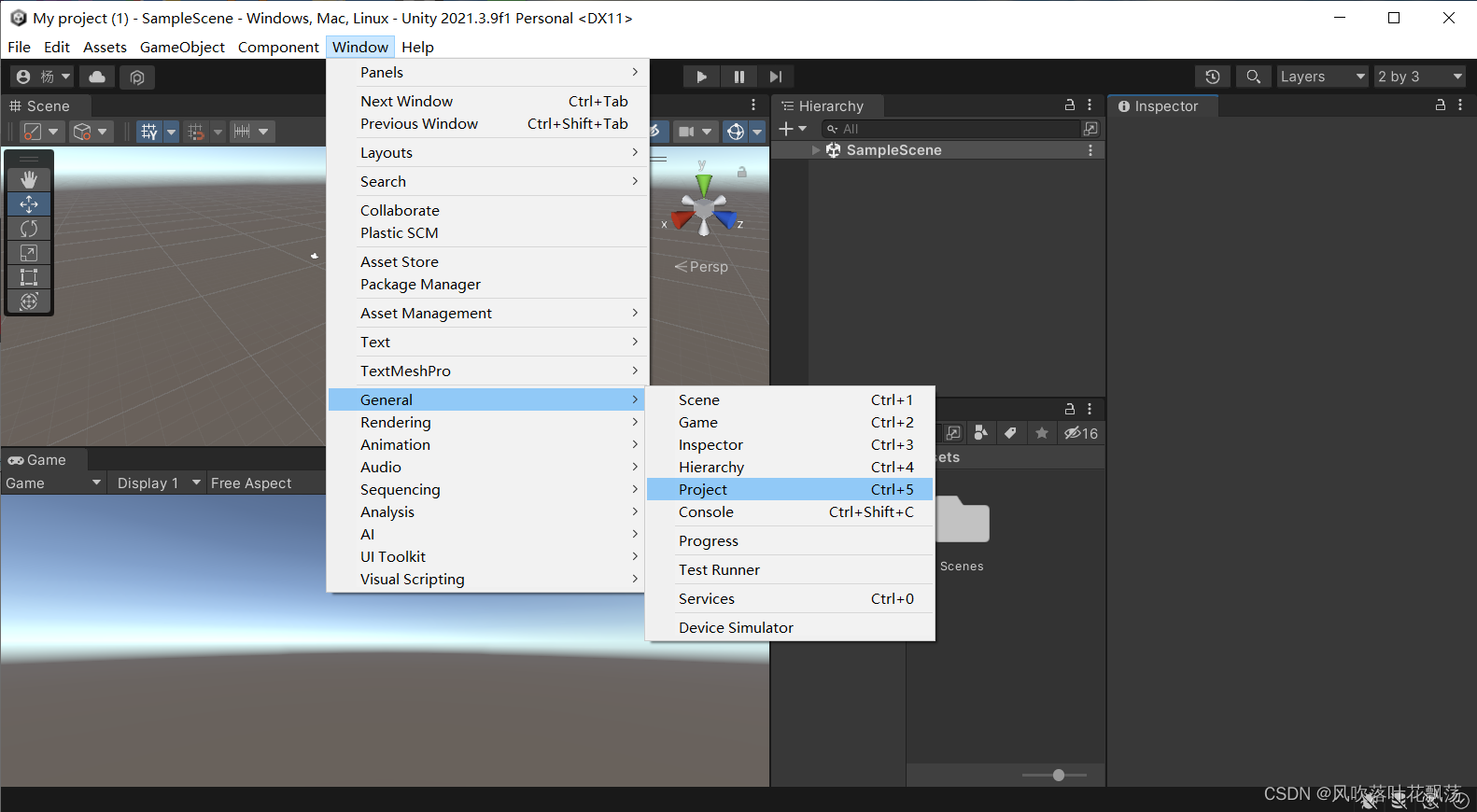Open Rendering submenu
Viewport: 1477px width, 812px height.
click(487, 422)
